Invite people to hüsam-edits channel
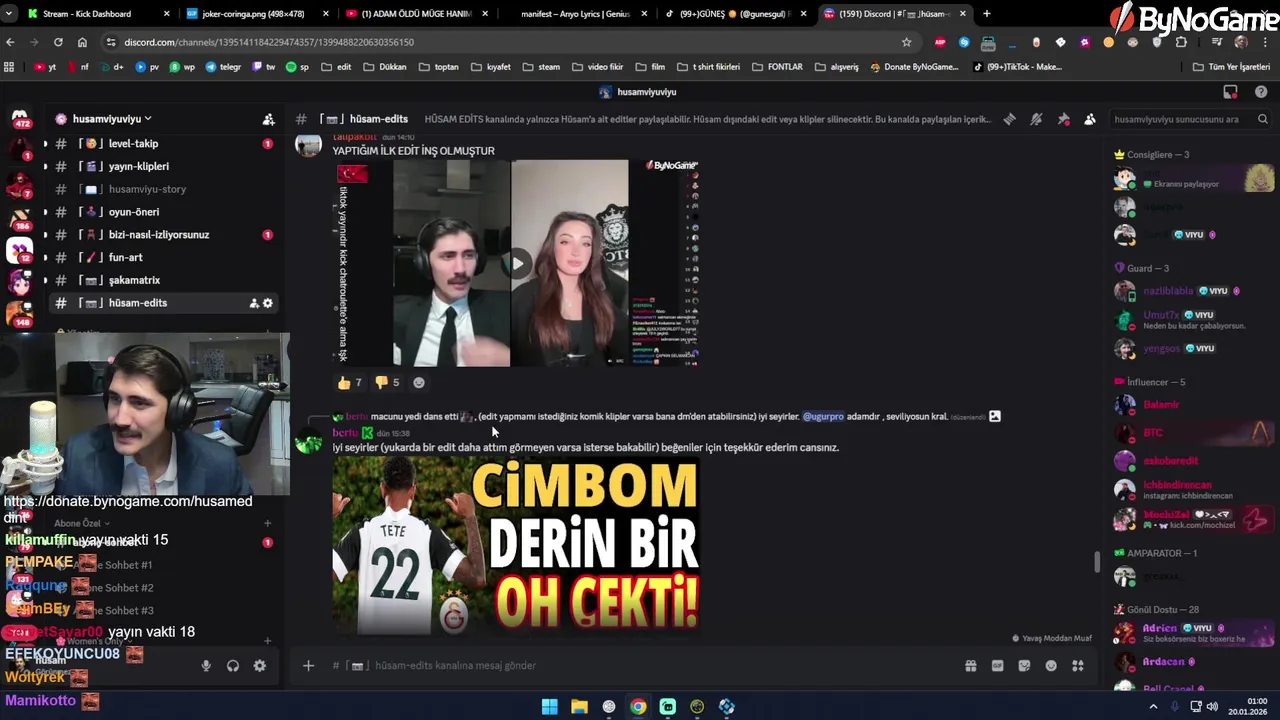 point(254,303)
